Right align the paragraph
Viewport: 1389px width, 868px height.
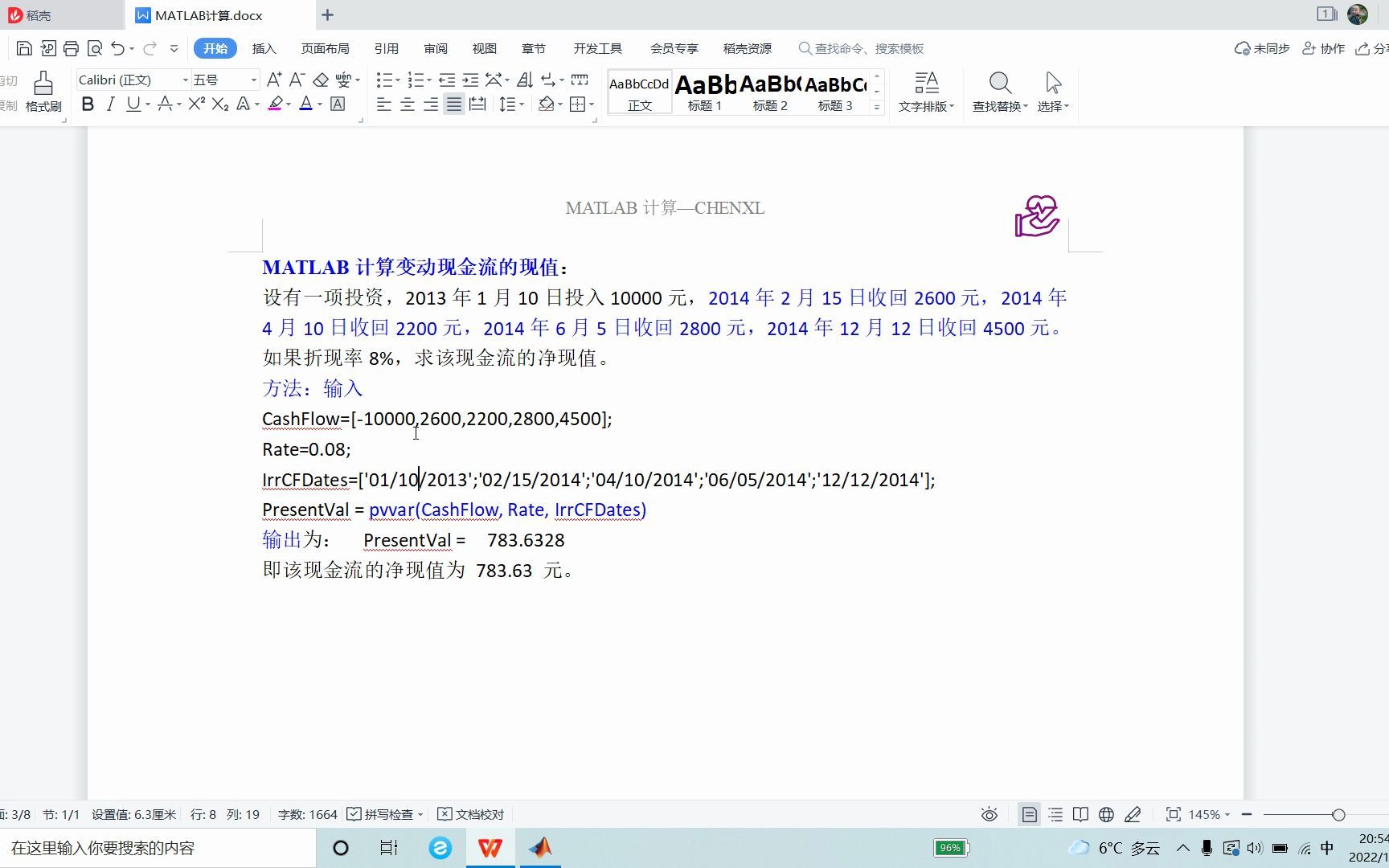coord(431,104)
